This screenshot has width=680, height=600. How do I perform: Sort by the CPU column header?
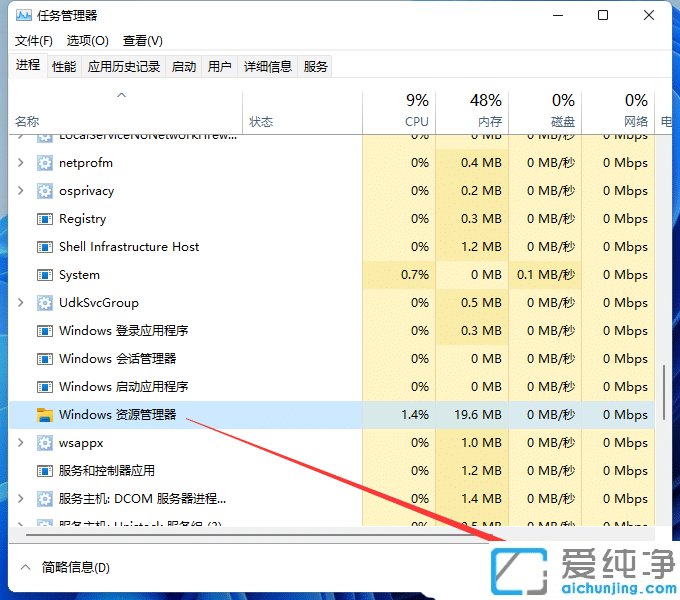399,112
